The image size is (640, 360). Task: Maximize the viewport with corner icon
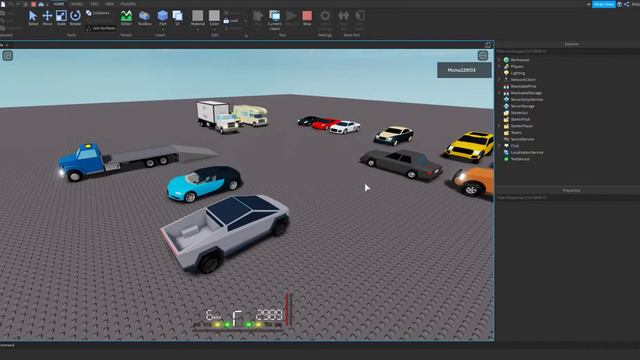click(488, 44)
